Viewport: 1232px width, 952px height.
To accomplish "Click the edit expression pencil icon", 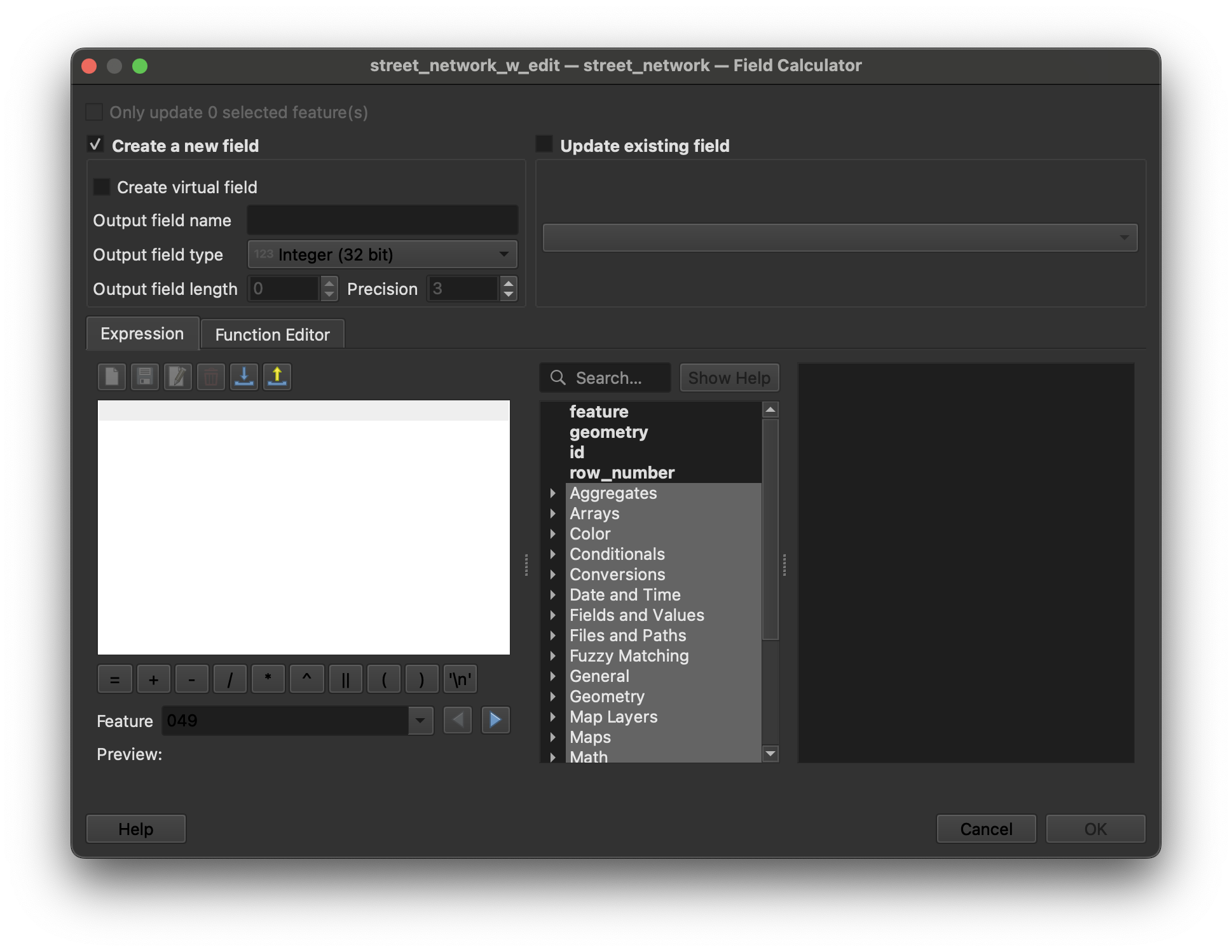I will pyautogui.click(x=178, y=377).
